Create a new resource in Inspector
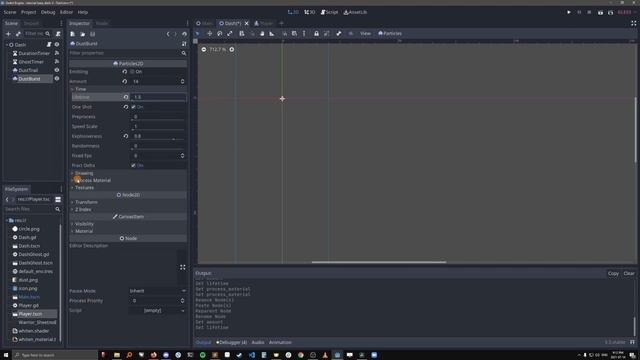 pyautogui.click(x=73, y=34)
